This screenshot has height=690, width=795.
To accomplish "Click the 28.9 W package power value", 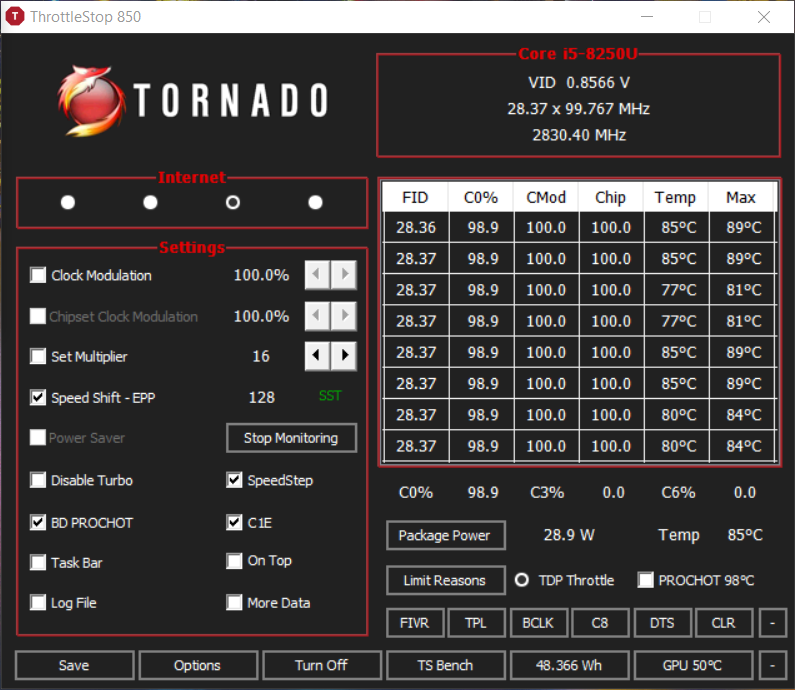I will (569, 535).
